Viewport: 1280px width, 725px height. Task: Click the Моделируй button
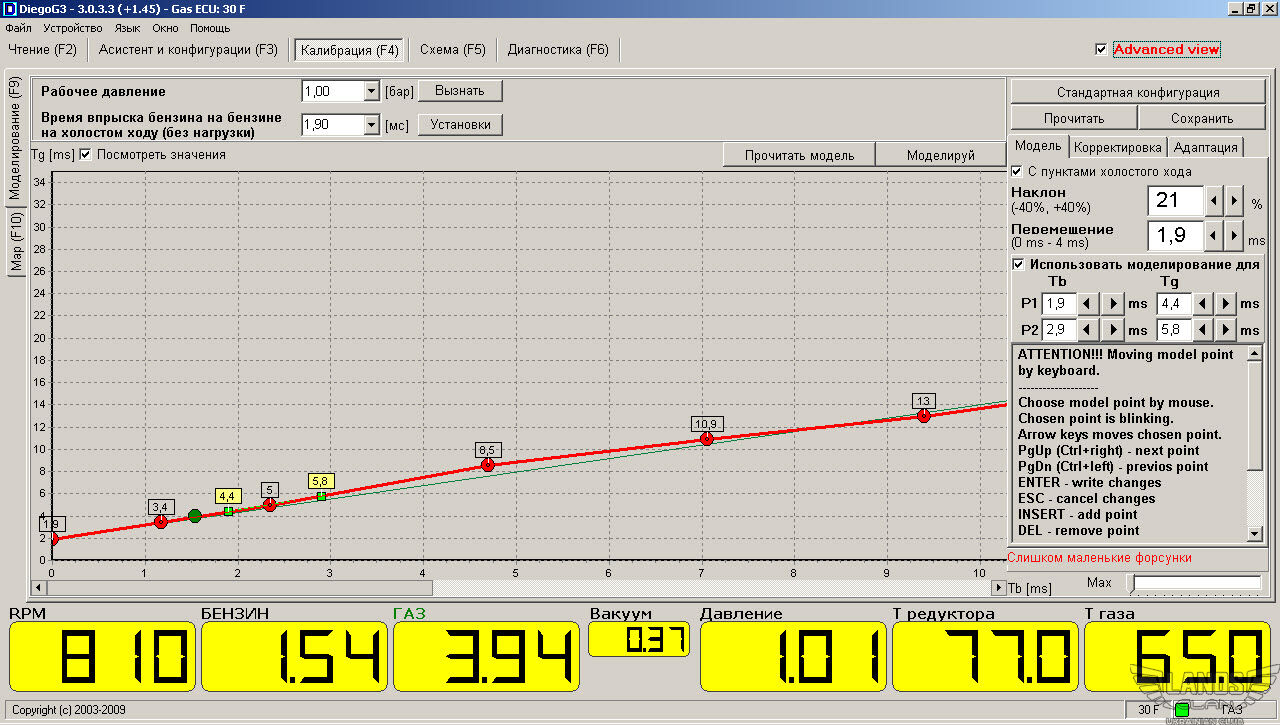click(940, 155)
